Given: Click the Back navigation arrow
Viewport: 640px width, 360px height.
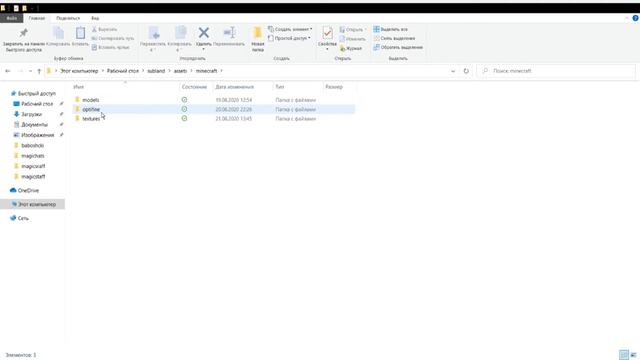Looking at the screenshot, I should coord(8,71).
